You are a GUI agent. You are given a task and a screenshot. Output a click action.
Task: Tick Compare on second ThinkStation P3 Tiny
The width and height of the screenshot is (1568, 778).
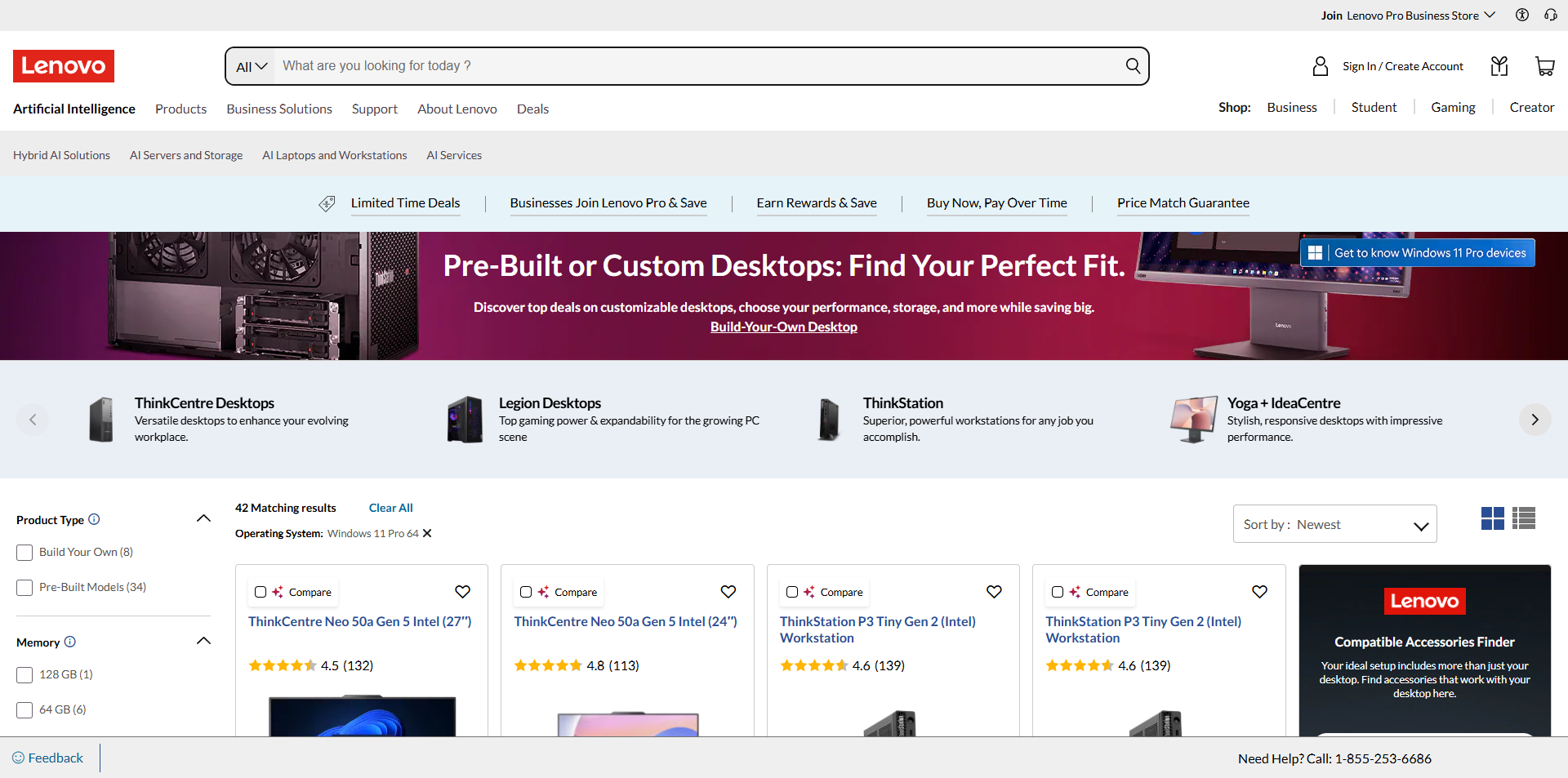pyautogui.click(x=1058, y=592)
